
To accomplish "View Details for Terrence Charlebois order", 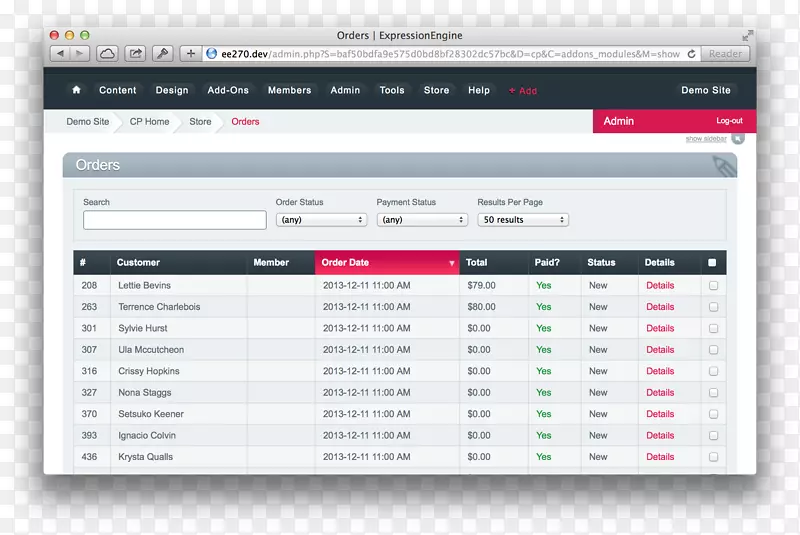I will click(x=660, y=307).
